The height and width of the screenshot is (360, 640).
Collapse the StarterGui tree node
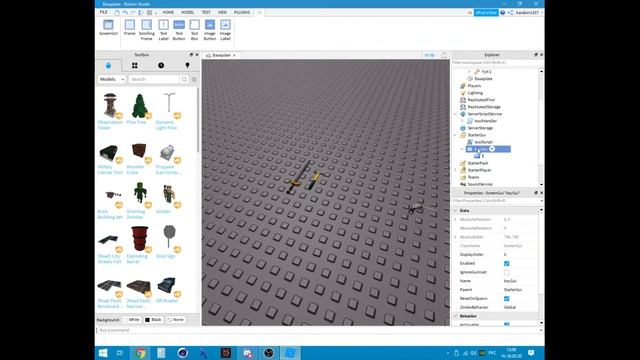click(x=456, y=135)
